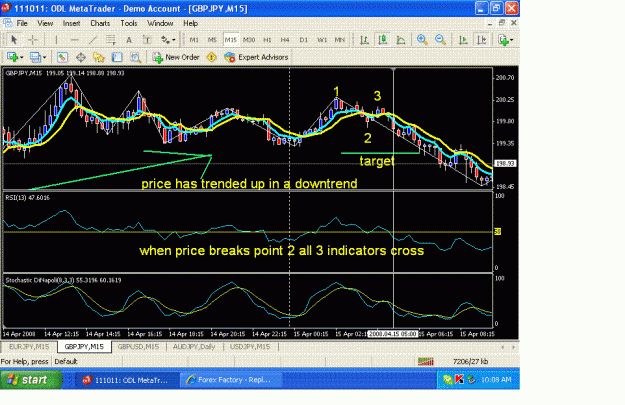625x405 pixels.
Task: Open the yellow diamond MetaEditor icon
Action: [211, 57]
